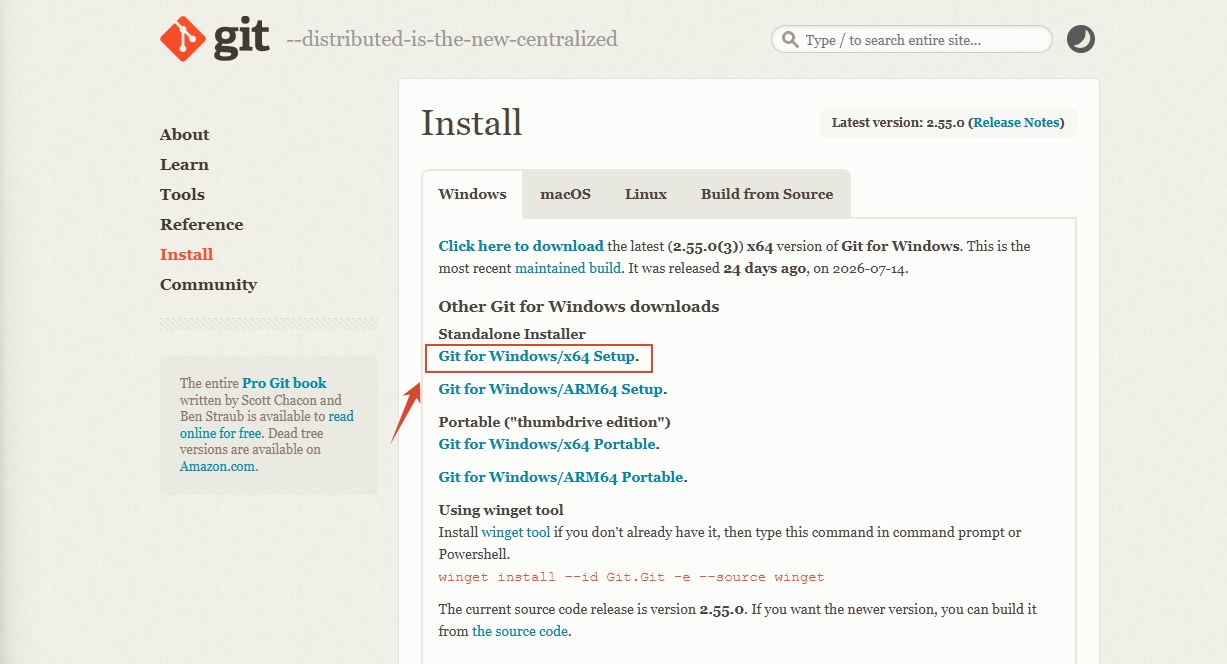Select the Linux tab

(x=646, y=194)
